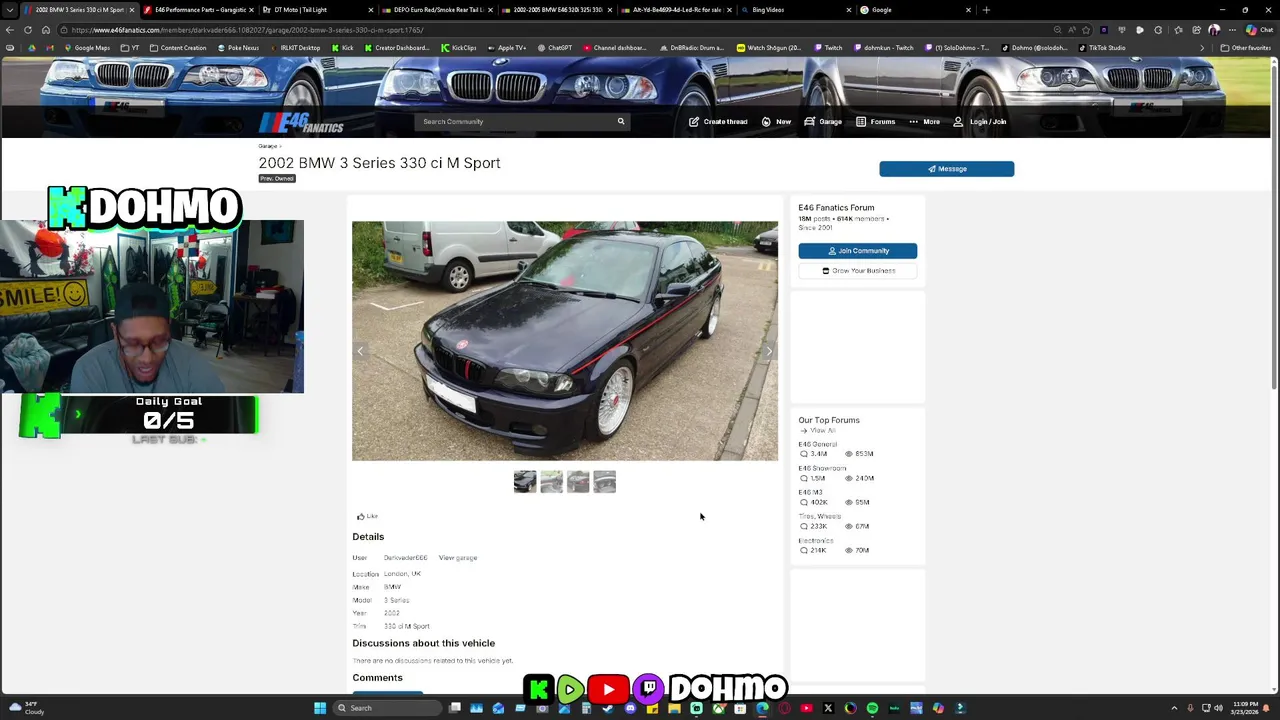Viewport: 1280px width, 720px height.
Task: Open YouTube icon in the taskbar
Action: pyautogui.click(x=806, y=708)
